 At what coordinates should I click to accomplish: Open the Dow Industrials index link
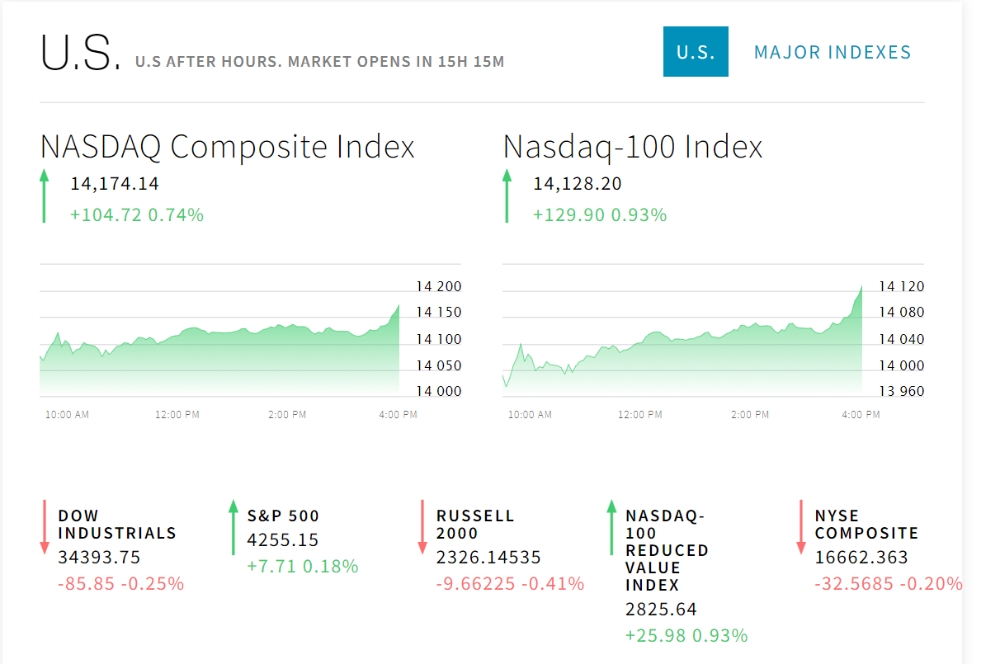[x=117, y=524]
